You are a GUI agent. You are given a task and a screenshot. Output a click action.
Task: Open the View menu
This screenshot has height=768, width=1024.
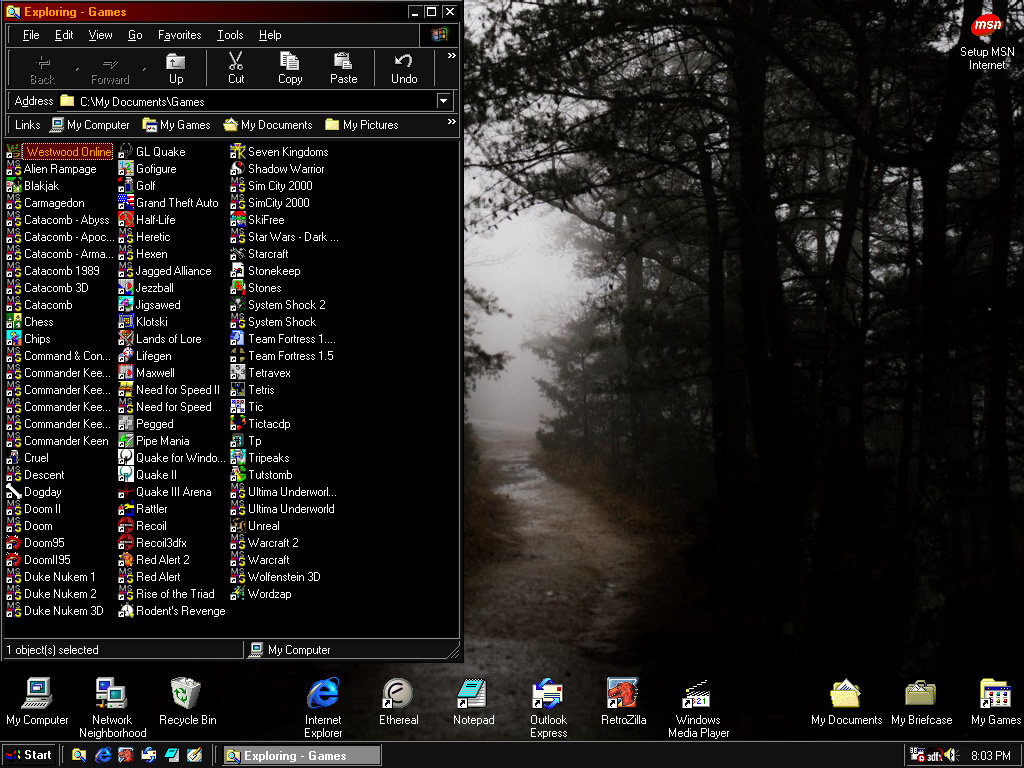coord(101,35)
